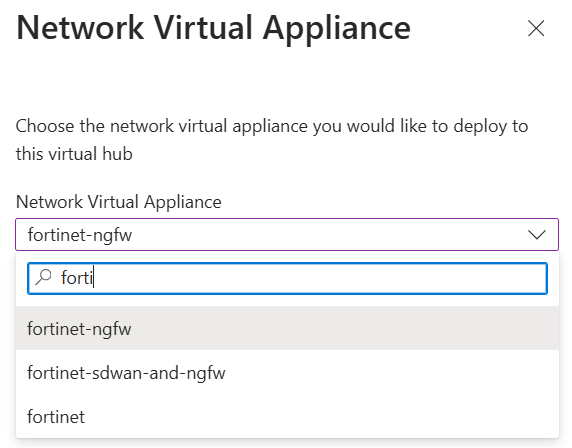572x448 pixels.
Task: Focus the search field containing 'forti'
Action: [x=287, y=278]
